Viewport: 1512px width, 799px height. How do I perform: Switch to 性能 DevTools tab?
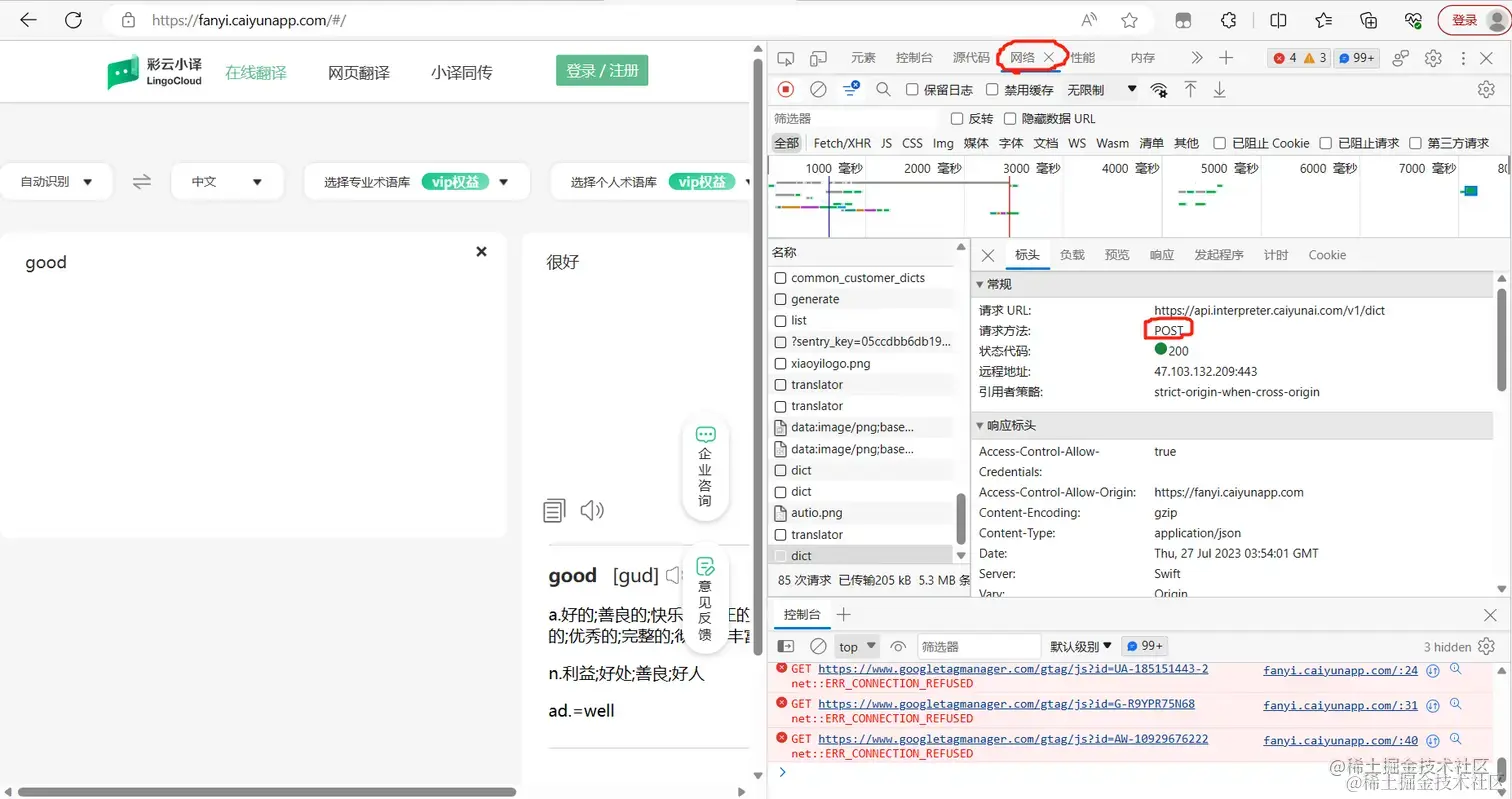coord(1083,58)
